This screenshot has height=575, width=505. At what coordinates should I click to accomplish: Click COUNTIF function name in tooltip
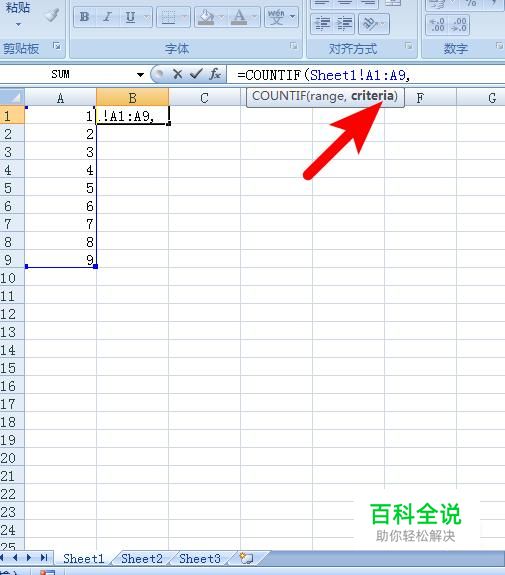(x=279, y=96)
